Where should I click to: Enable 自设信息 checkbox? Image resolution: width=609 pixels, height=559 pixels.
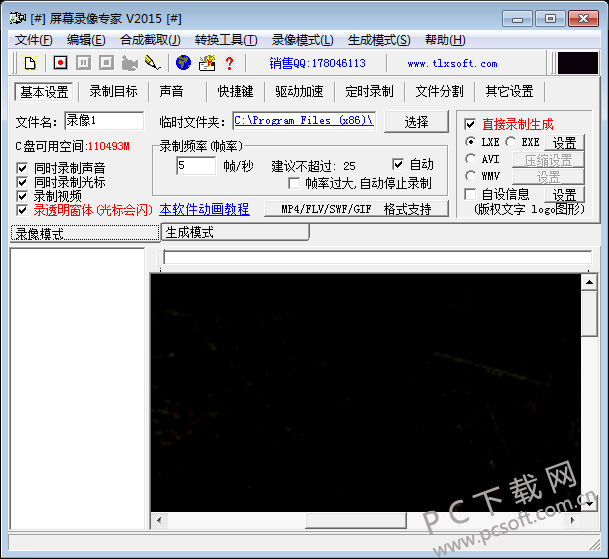point(470,194)
